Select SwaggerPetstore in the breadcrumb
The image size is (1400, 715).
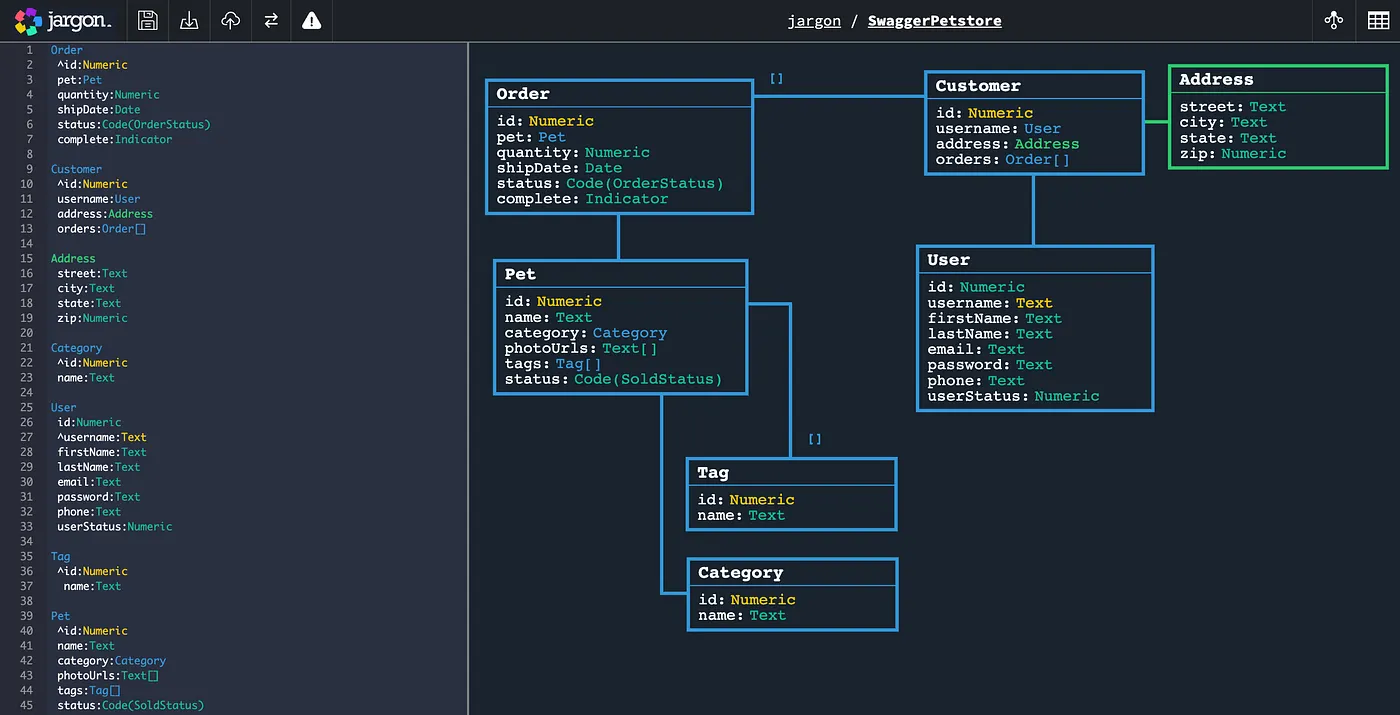pos(934,20)
